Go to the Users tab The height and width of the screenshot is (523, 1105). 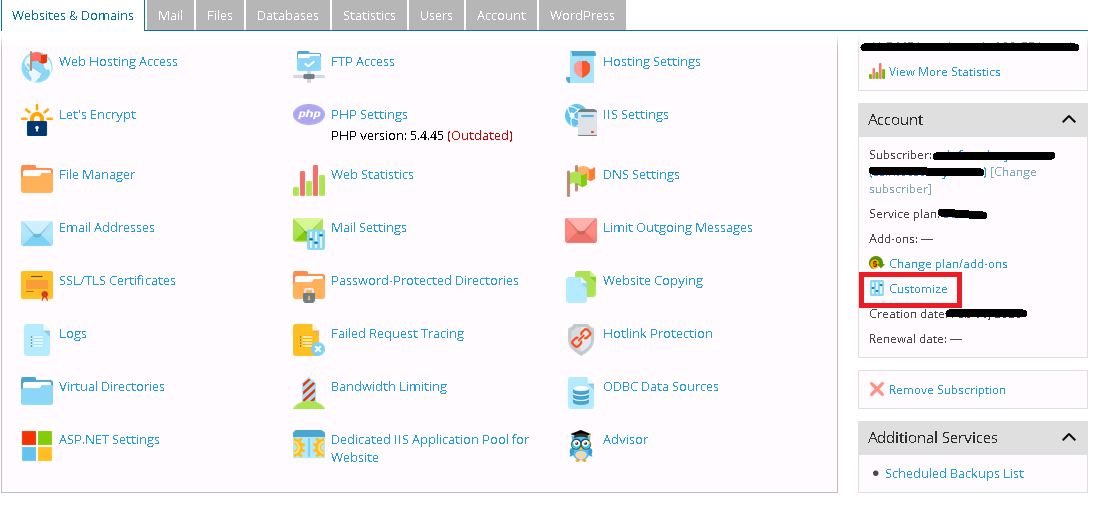coord(436,15)
